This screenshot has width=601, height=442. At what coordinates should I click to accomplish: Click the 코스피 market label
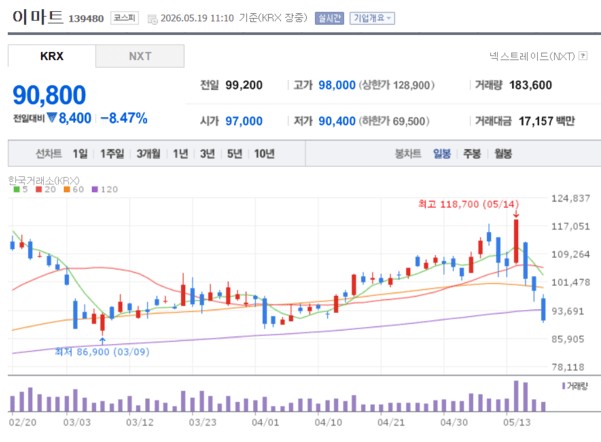click(x=125, y=18)
